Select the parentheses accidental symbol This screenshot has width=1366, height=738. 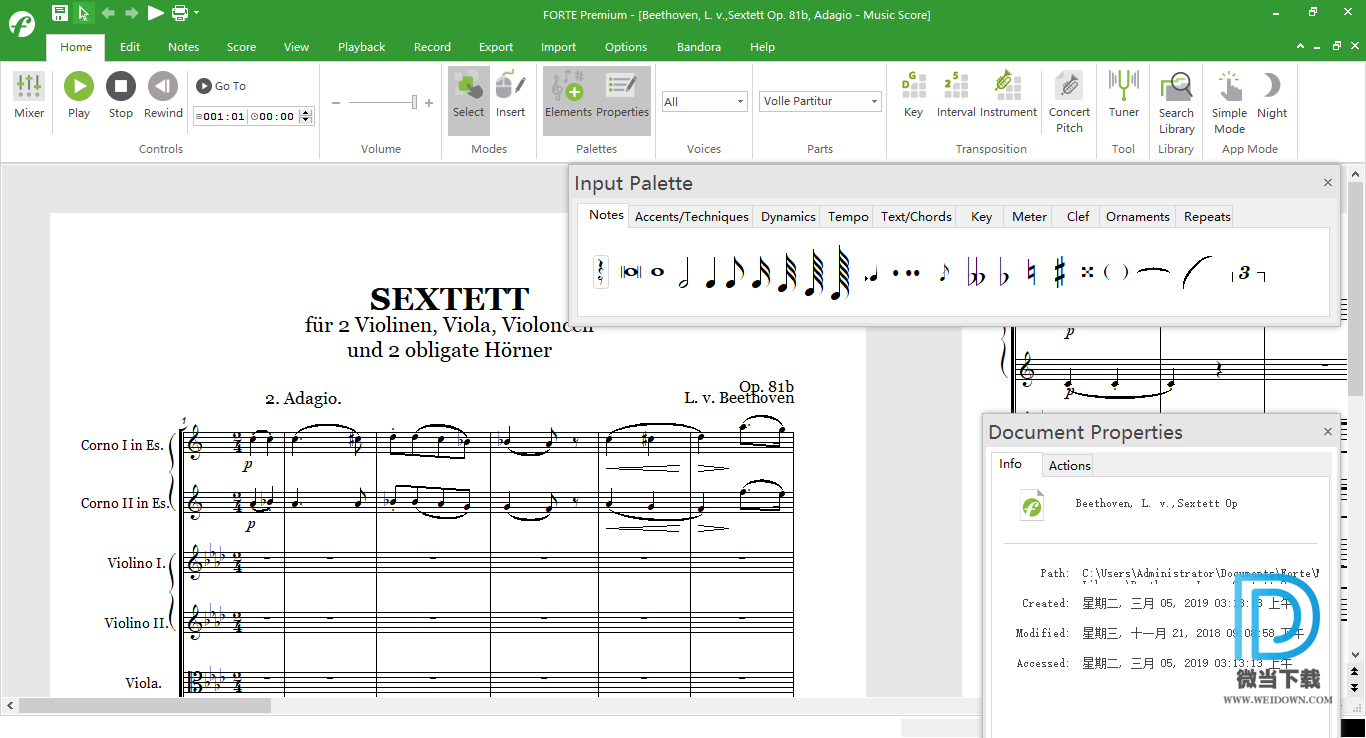point(1116,272)
